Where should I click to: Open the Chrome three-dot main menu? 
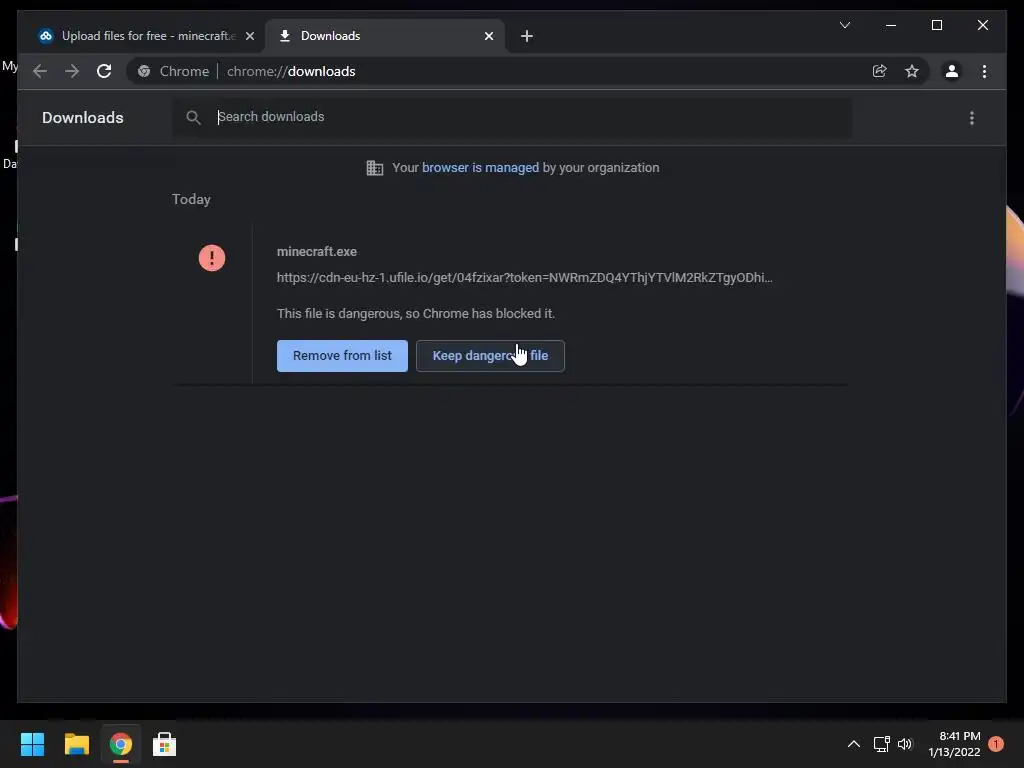tap(984, 71)
